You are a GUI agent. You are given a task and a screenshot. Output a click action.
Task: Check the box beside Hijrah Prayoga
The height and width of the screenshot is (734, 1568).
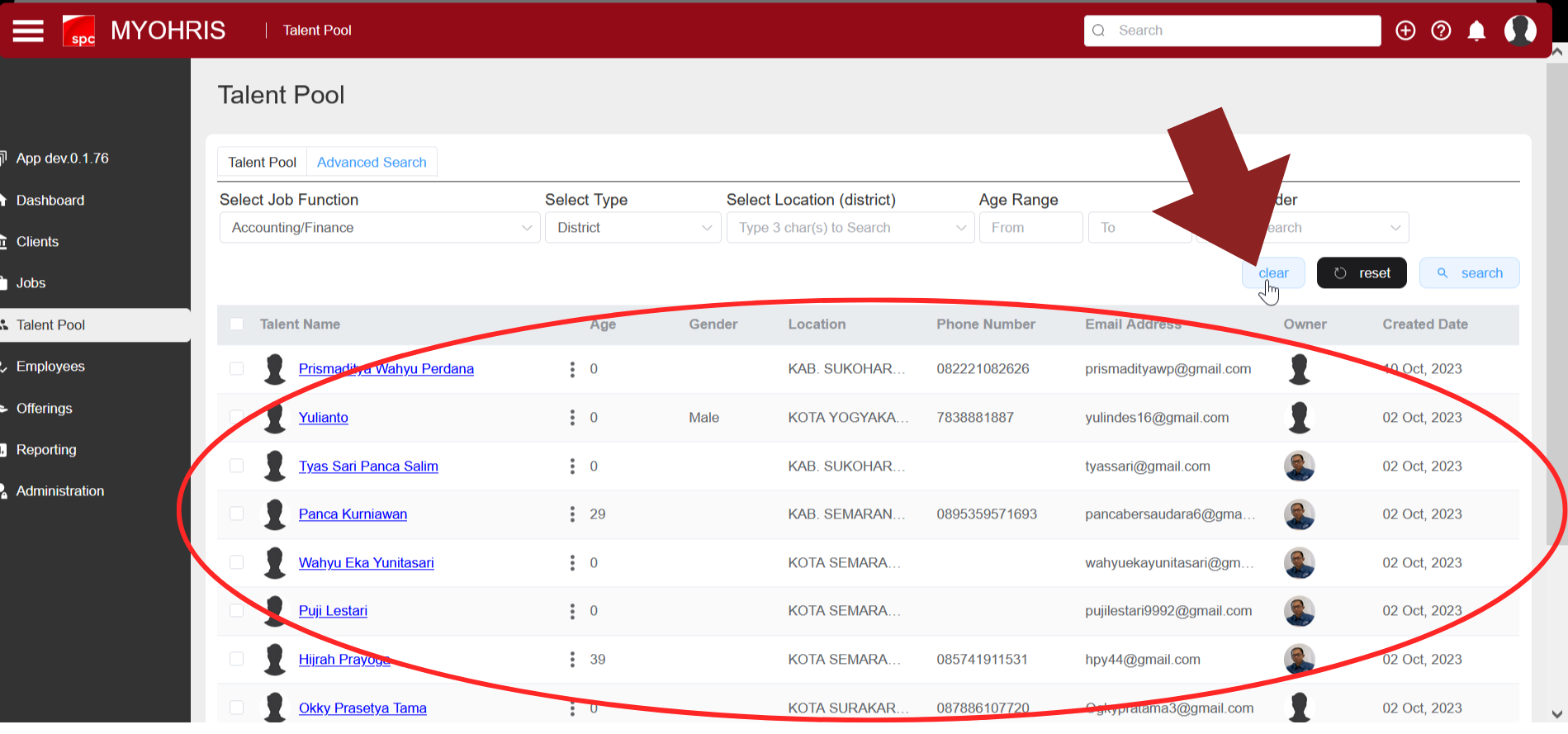pos(237,660)
